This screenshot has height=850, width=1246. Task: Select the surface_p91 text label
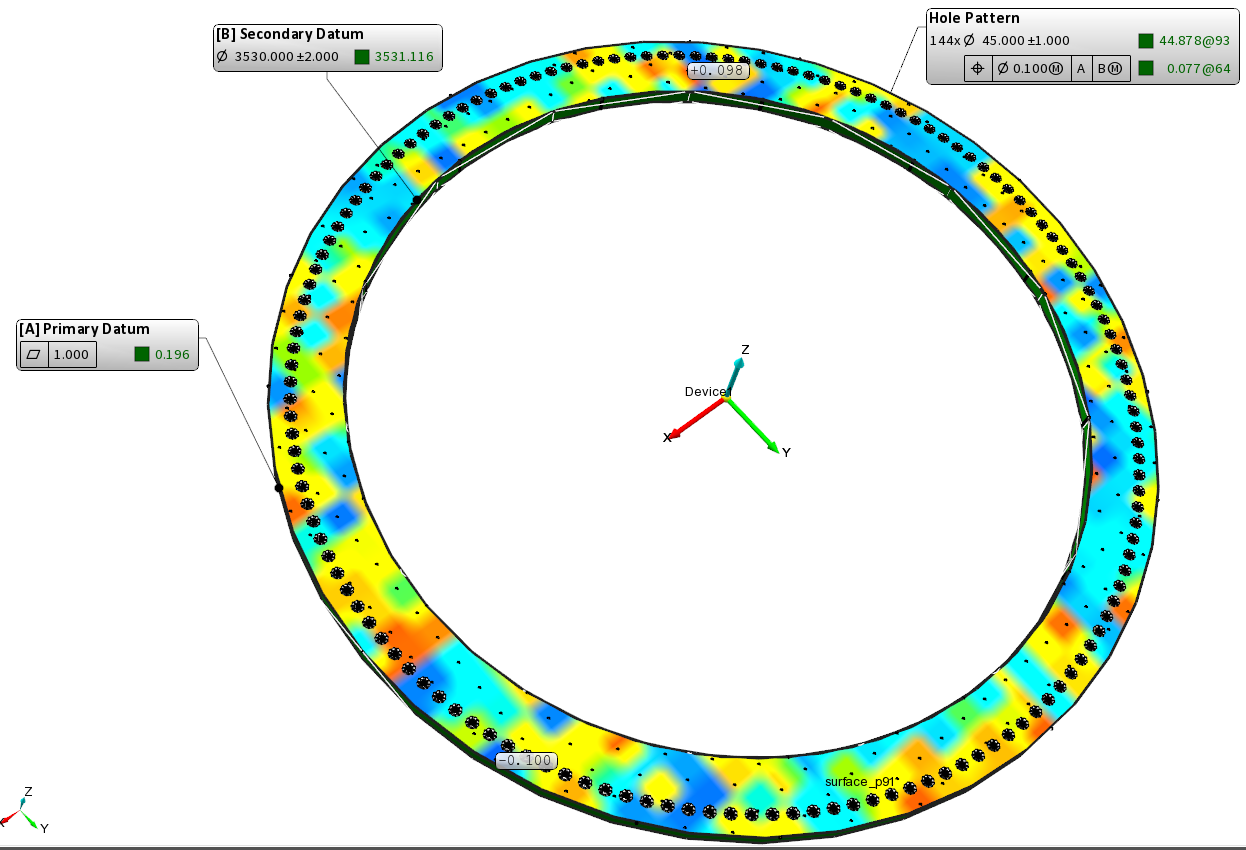(x=859, y=780)
